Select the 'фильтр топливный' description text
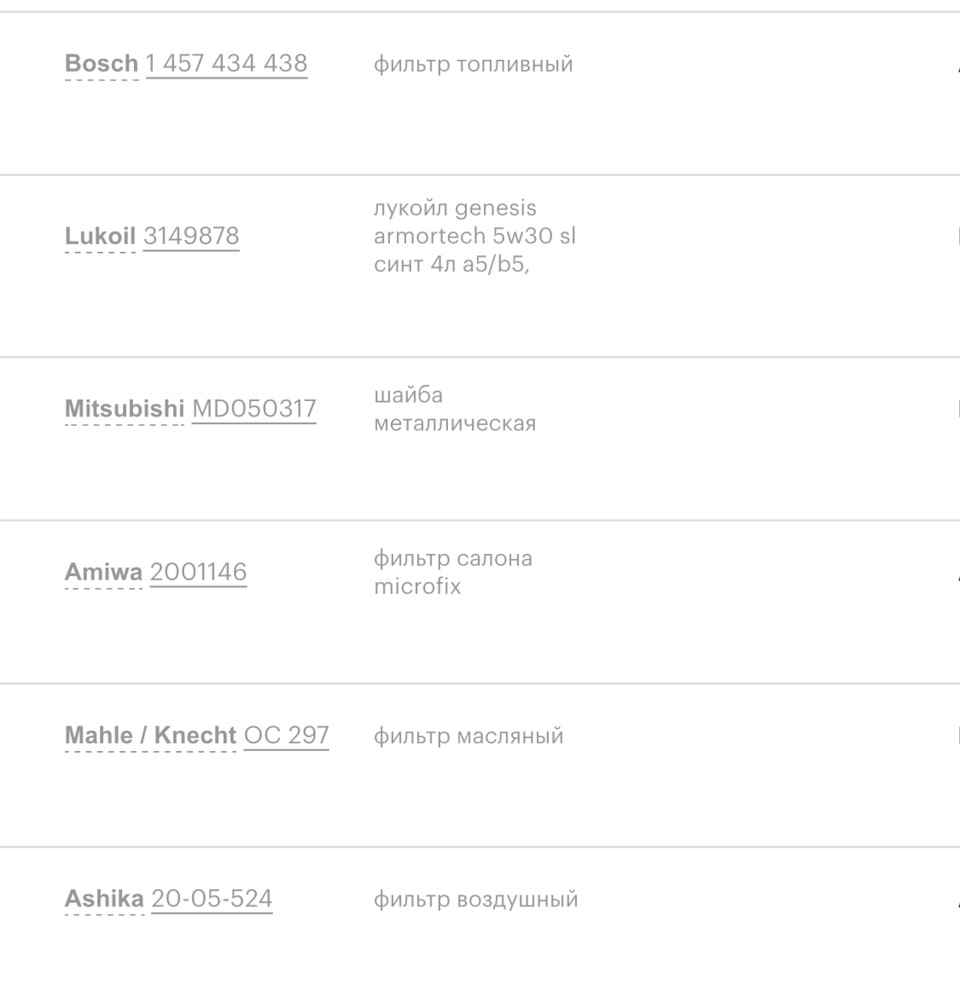 pyautogui.click(x=473, y=64)
